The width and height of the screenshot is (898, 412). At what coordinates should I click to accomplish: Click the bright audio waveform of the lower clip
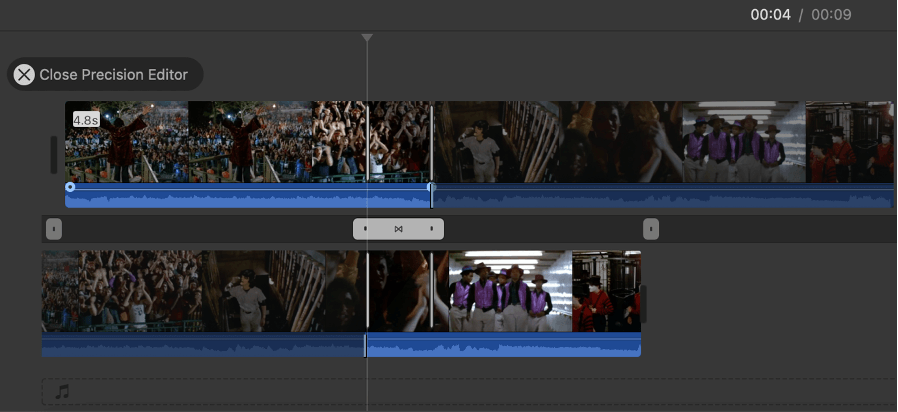click(x=504, y=347)
